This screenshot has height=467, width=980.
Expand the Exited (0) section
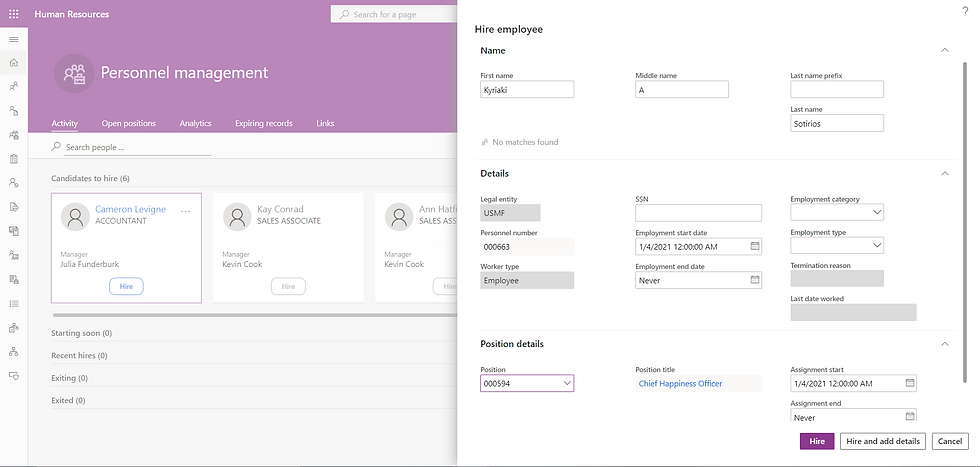[x=68, y=400]
